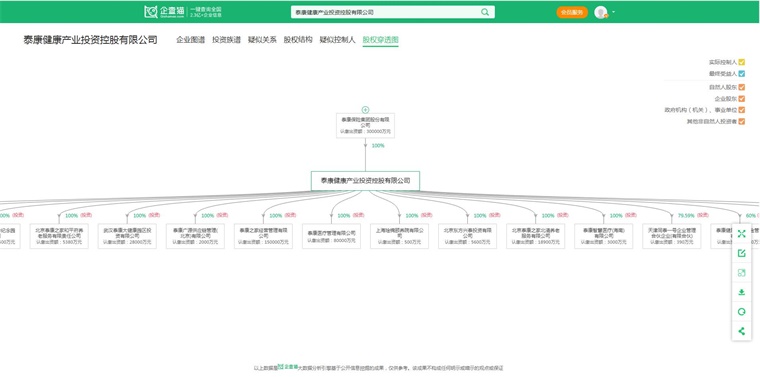This screenshot has height=377, width=760.
Task: Click the page title 泰康健康产业投资控股有限公司
Action: [90, 40]
